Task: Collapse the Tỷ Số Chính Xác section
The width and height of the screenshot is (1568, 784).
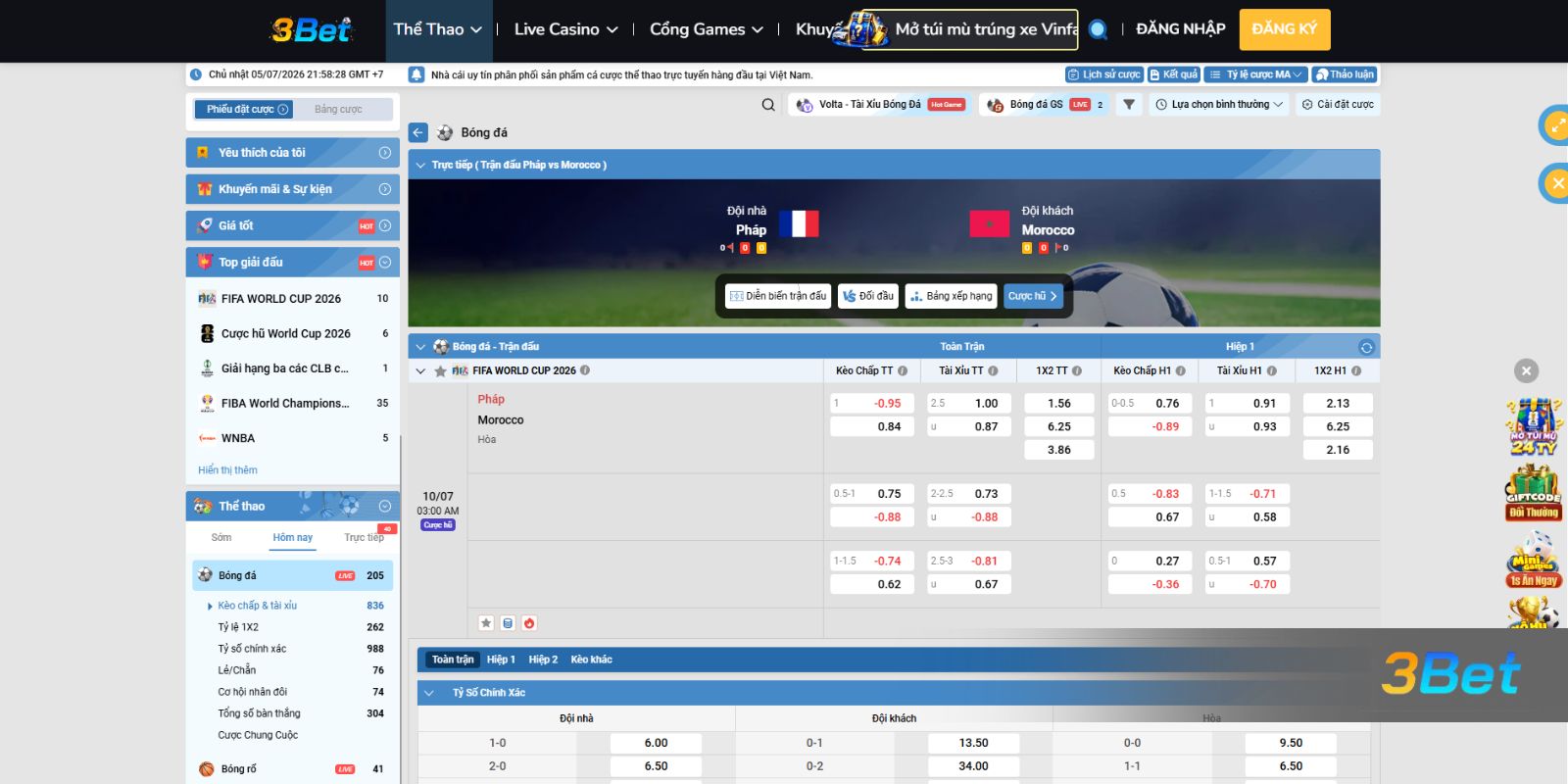Action: pos(428,693)
